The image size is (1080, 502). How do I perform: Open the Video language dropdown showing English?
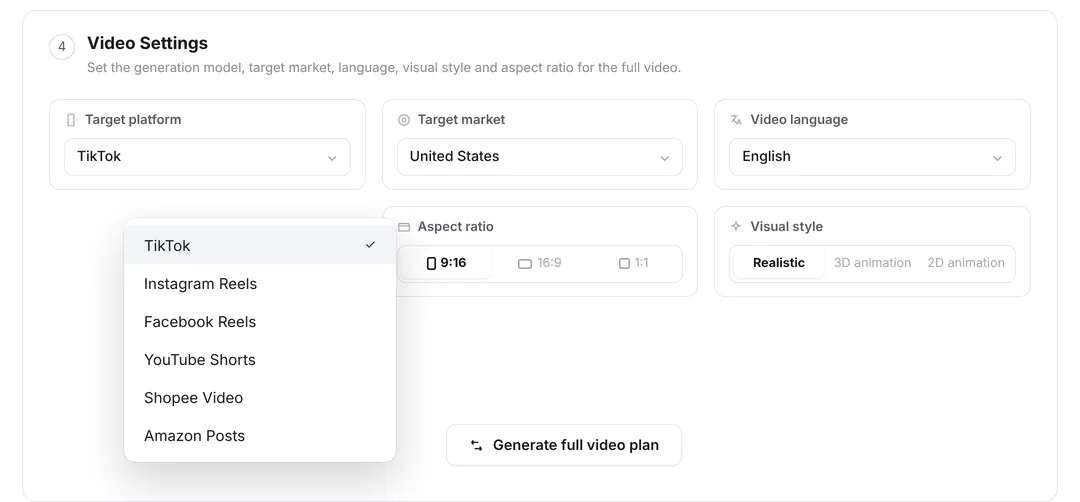point(872,157)
